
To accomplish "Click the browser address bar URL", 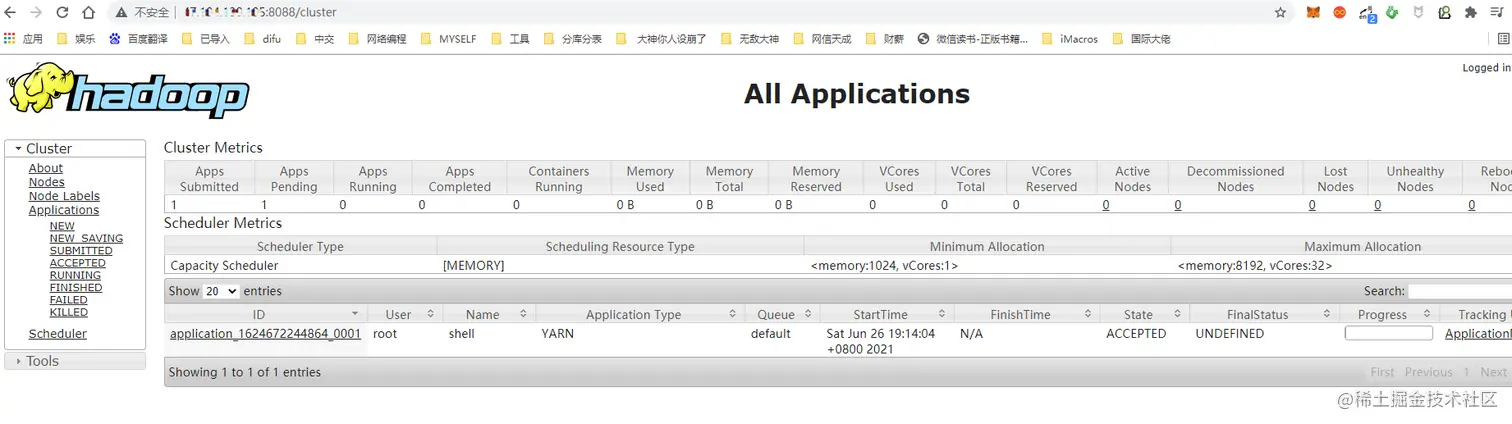I will point(260,13).
